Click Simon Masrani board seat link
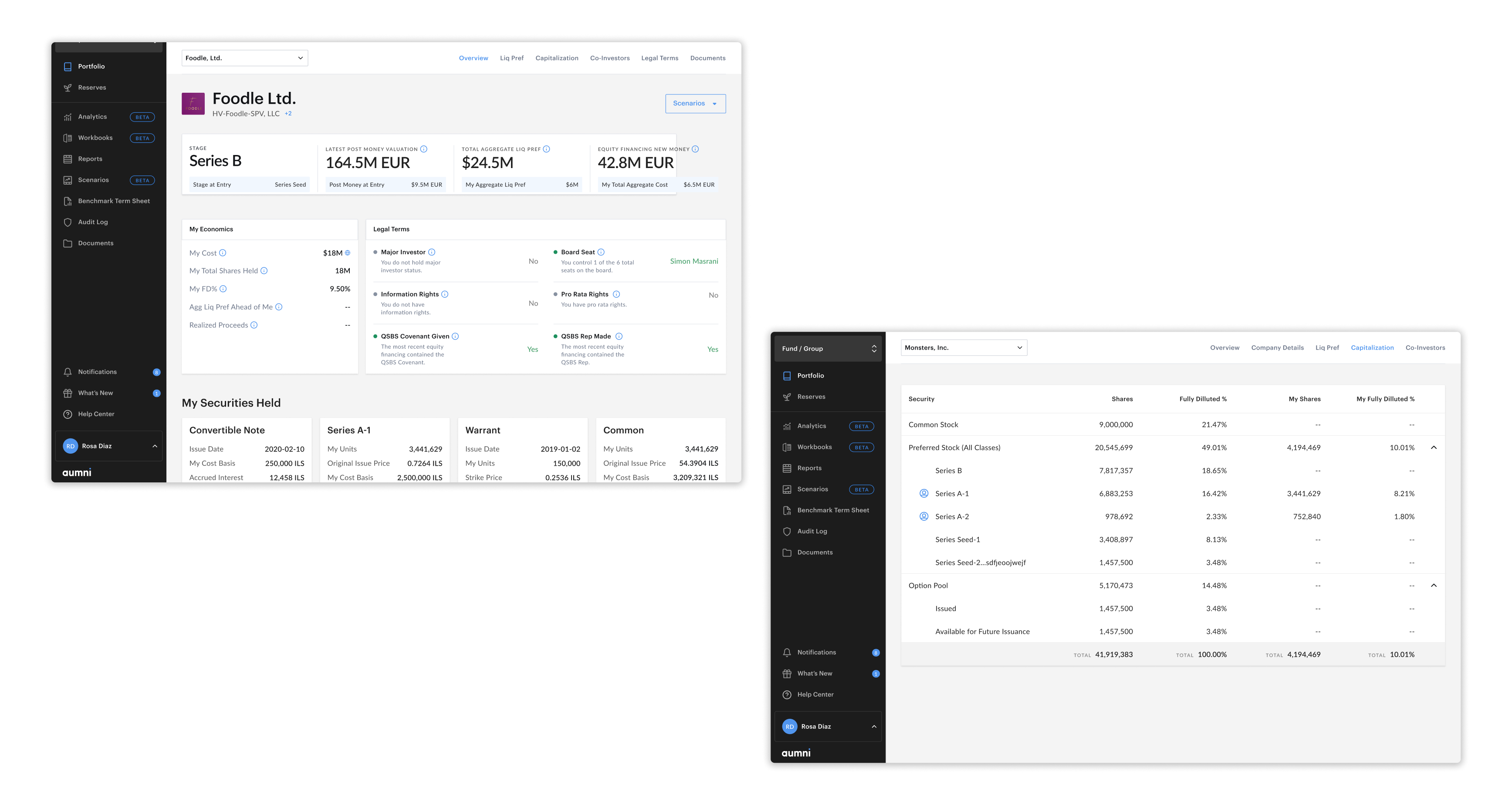The width and height of the screenshot is (1512, 805). coord(694,262)
